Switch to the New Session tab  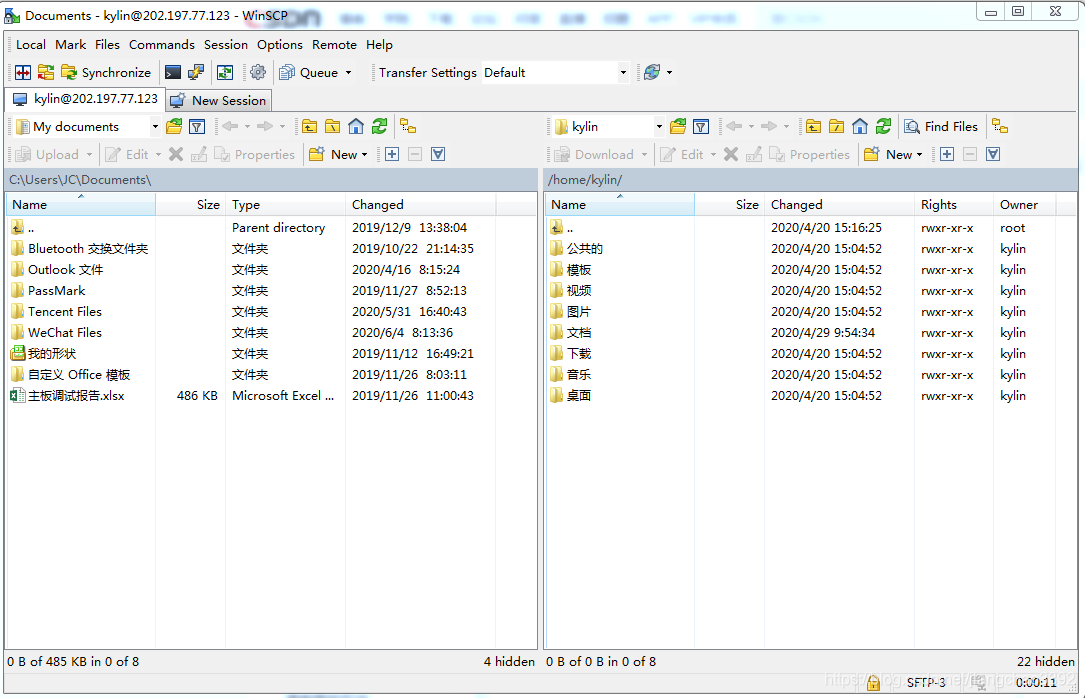point(218,100)
